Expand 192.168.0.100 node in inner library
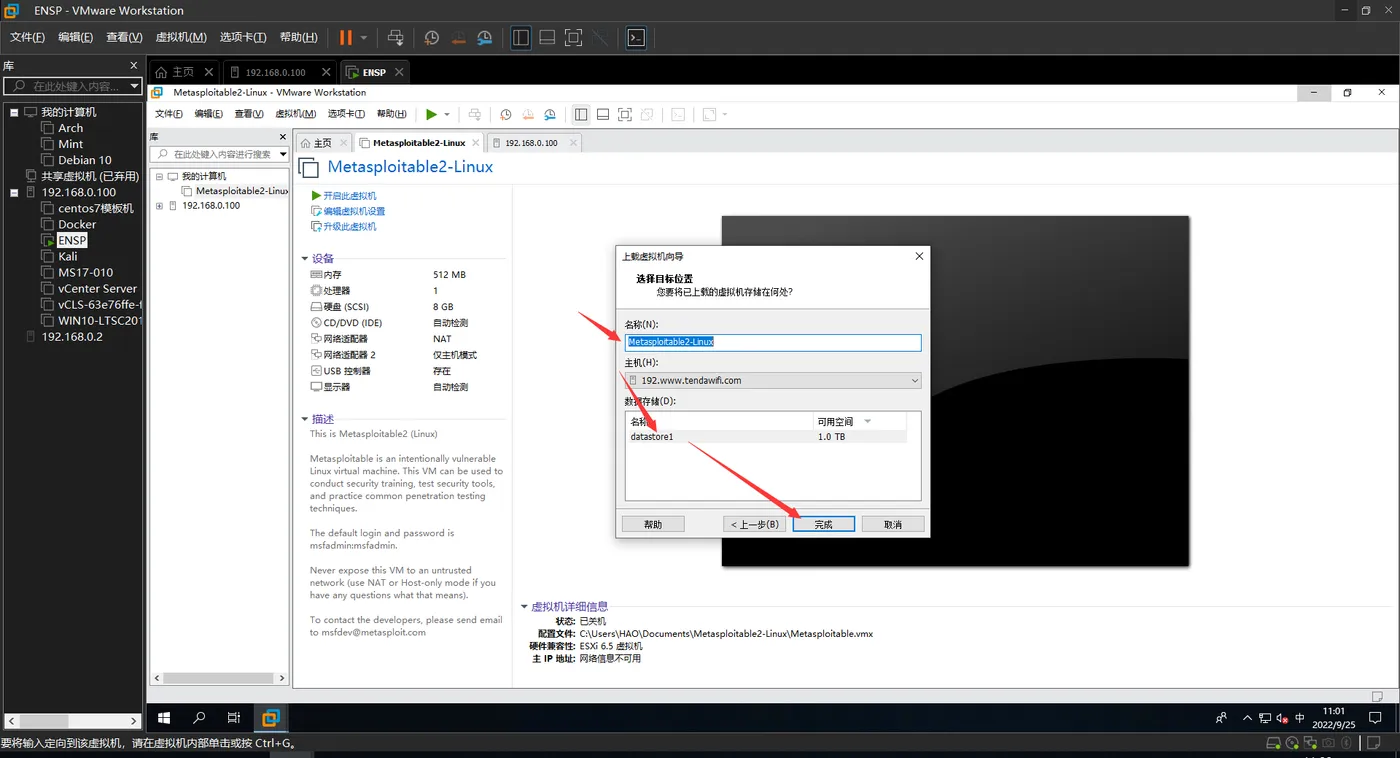This screenshot has width=1400, height=758. [159, 206]
